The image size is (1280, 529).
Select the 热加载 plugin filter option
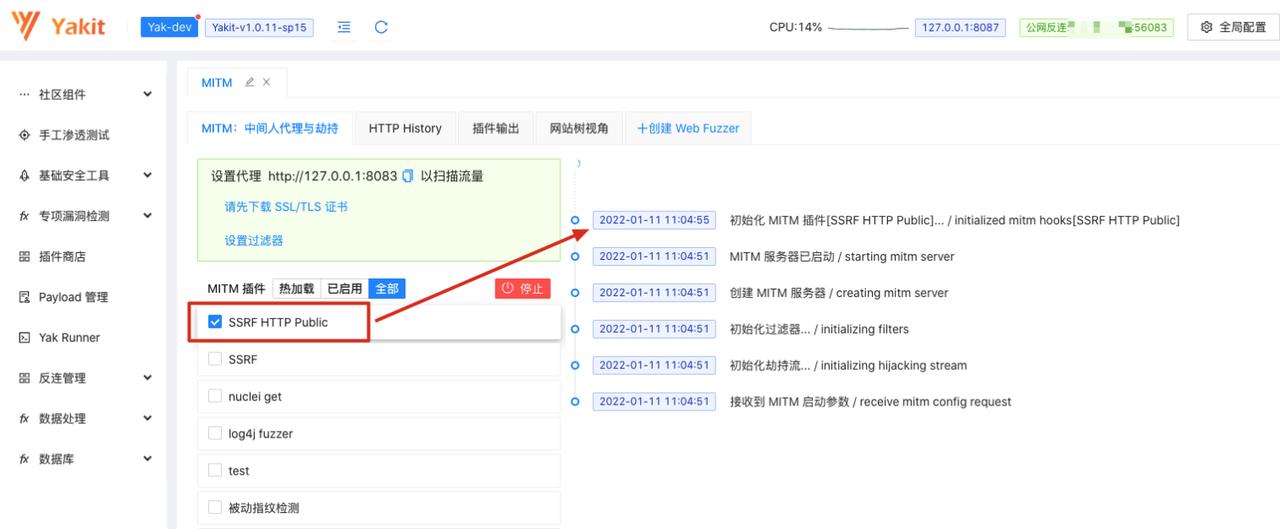296,288
